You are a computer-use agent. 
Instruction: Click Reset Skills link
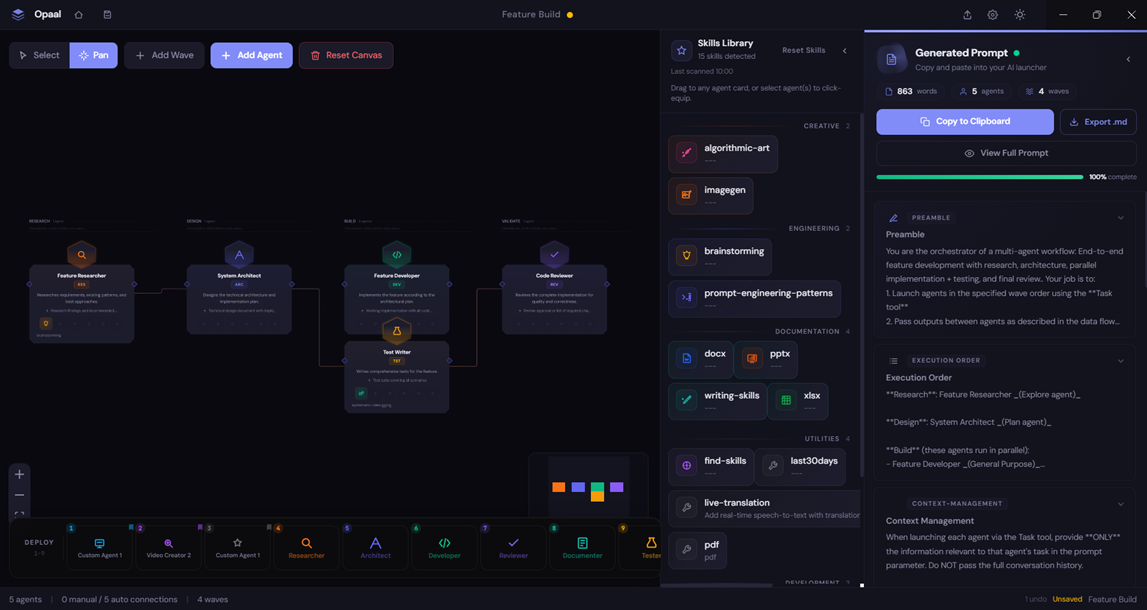point(804,50)
